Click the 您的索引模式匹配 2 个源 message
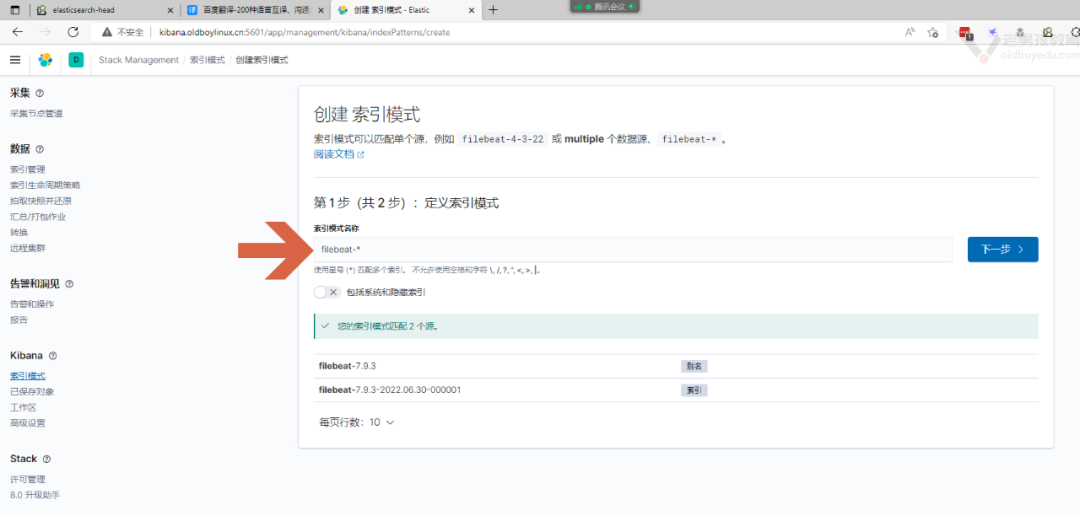Image resolution: width=1080 pixels, height=516 pixels. [388, 327]
